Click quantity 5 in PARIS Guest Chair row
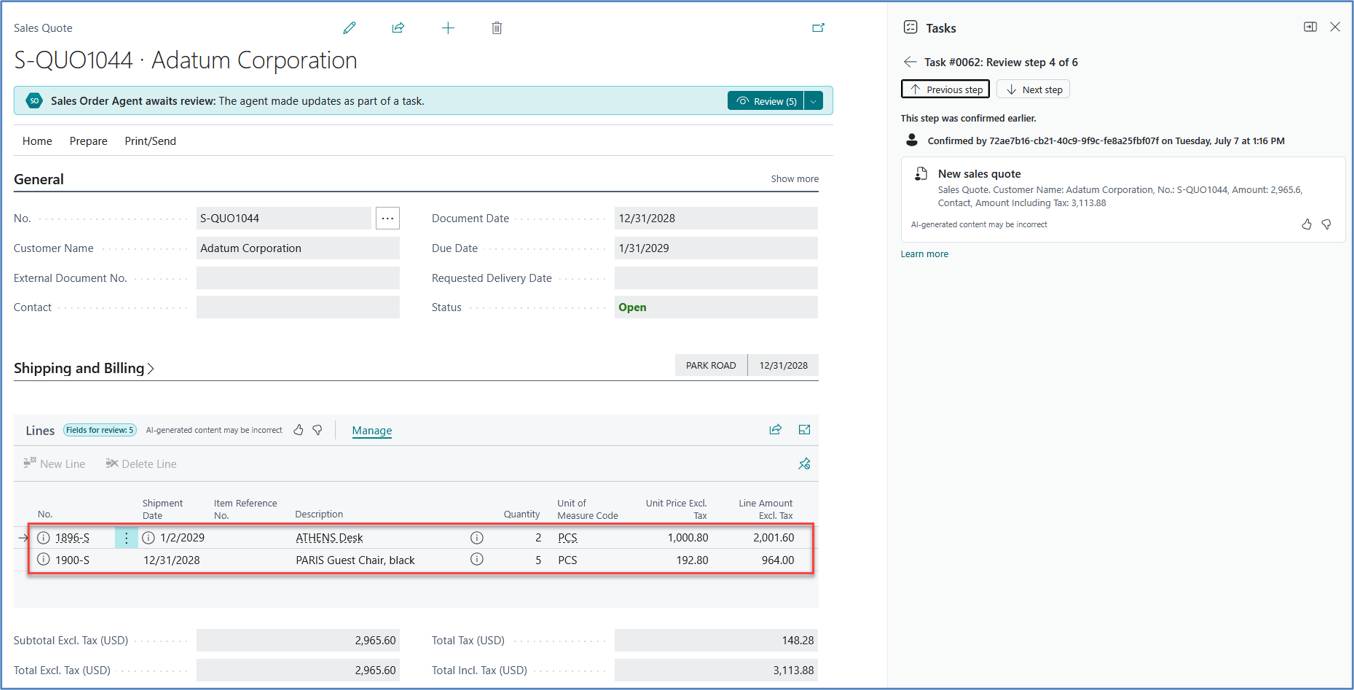The width and height of the screenshot is (1354, 690). pyautogui.click(x=538, y=560)
